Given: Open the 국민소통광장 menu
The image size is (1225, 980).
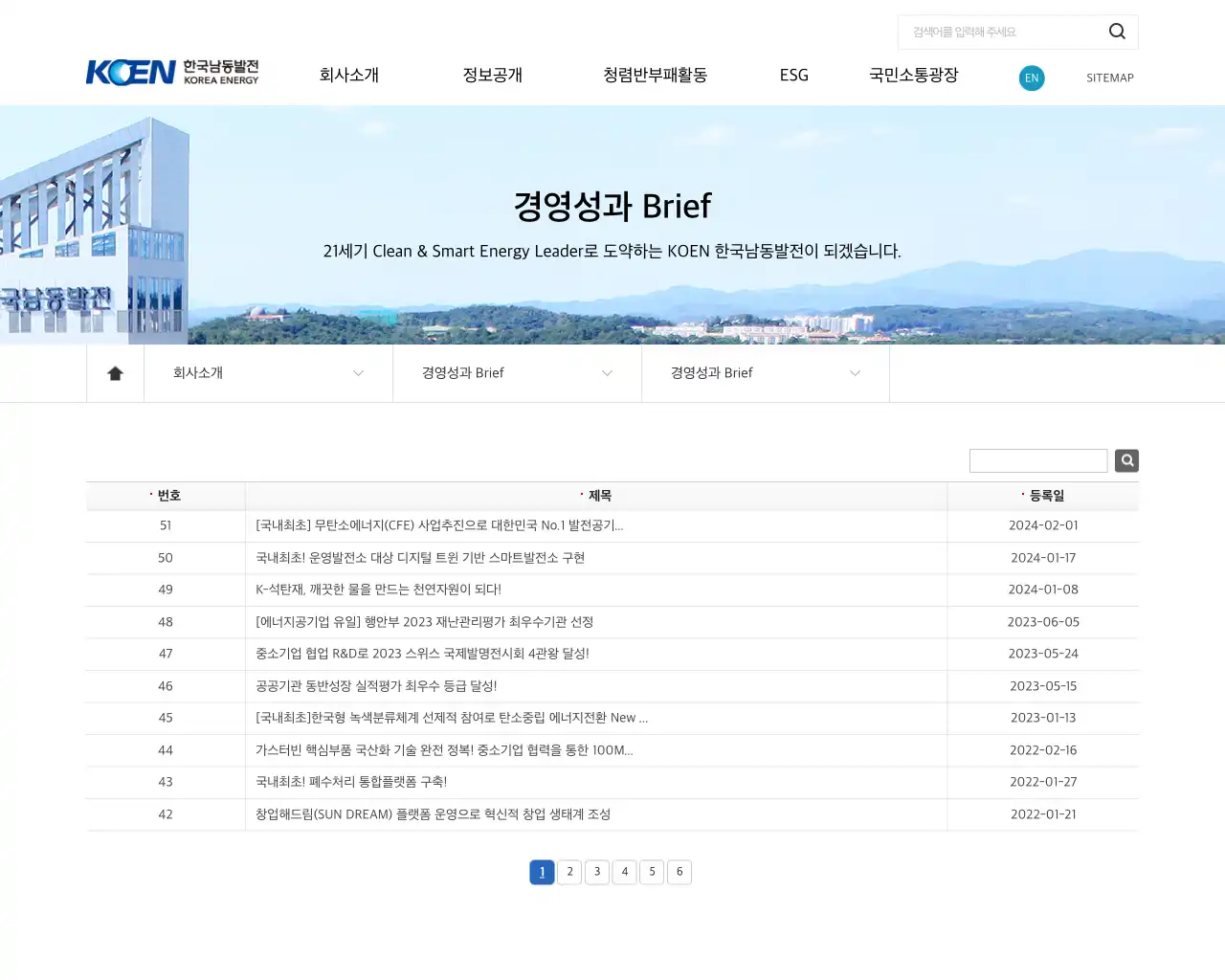Looking at the screenshot, I should [914, 75].
